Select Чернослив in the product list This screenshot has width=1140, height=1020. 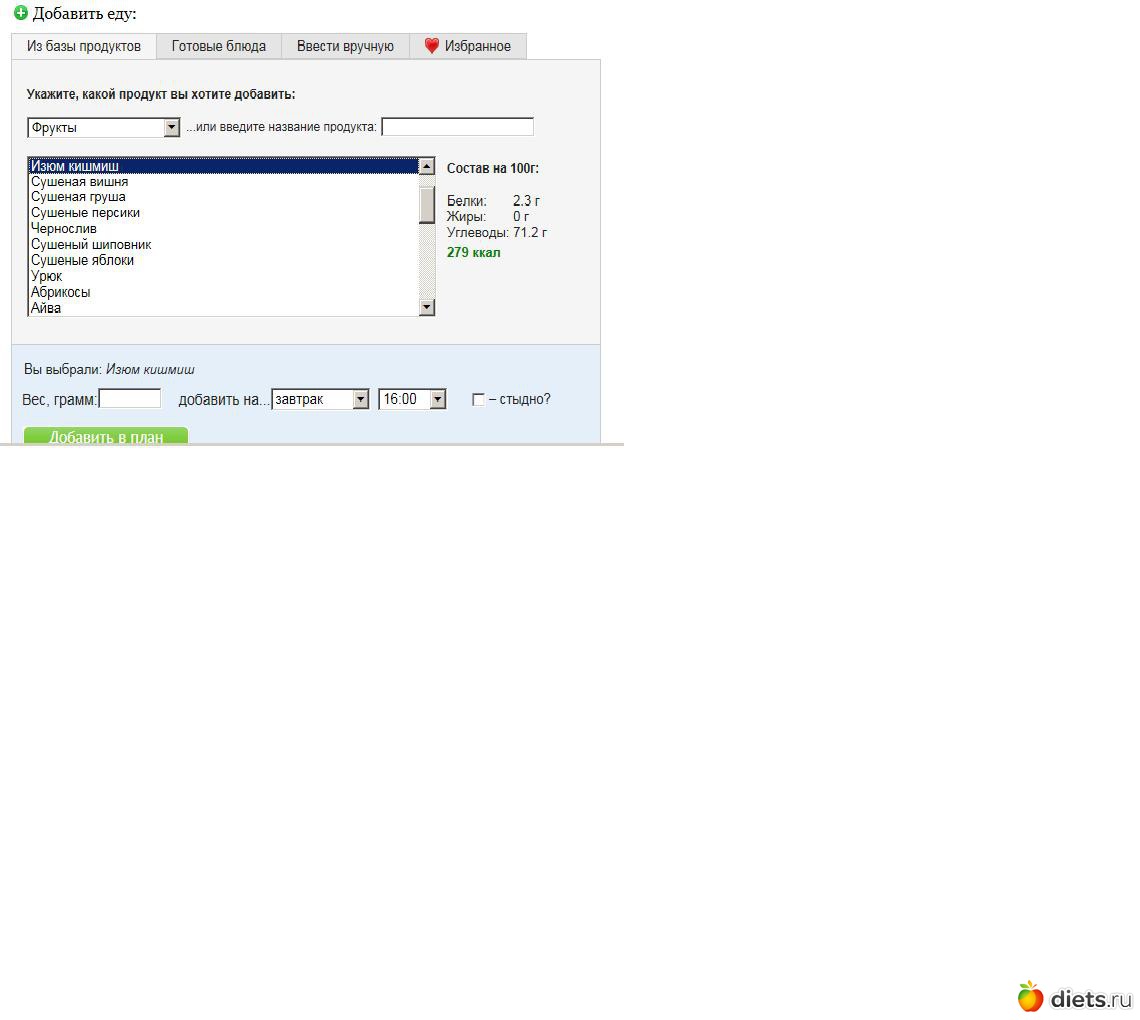click(x=64, y=229)
